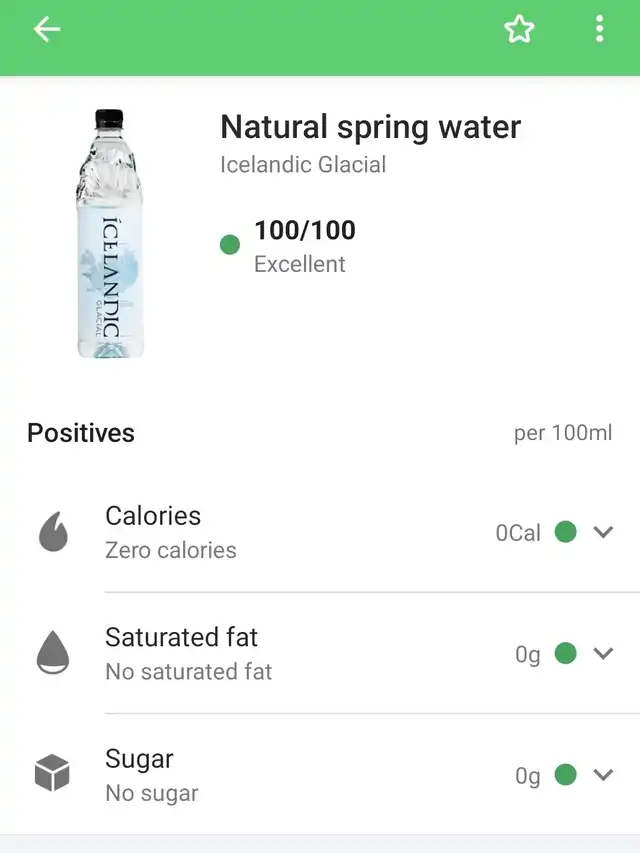Click the green dot beside Saturated fat 0g
This screenshot has width=640, height=853.
(565, 653)
